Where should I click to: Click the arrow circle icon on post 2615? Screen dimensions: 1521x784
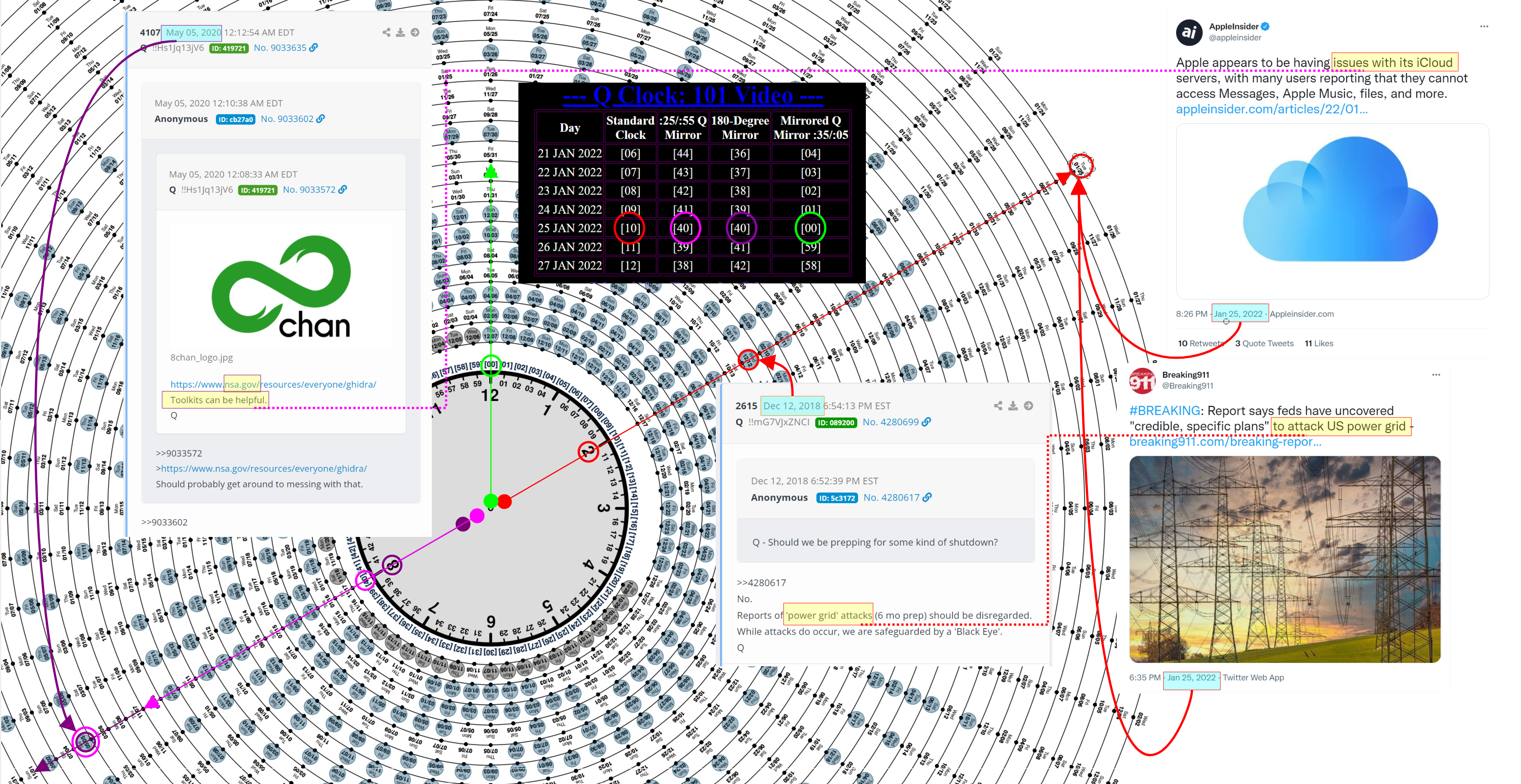1029,405
